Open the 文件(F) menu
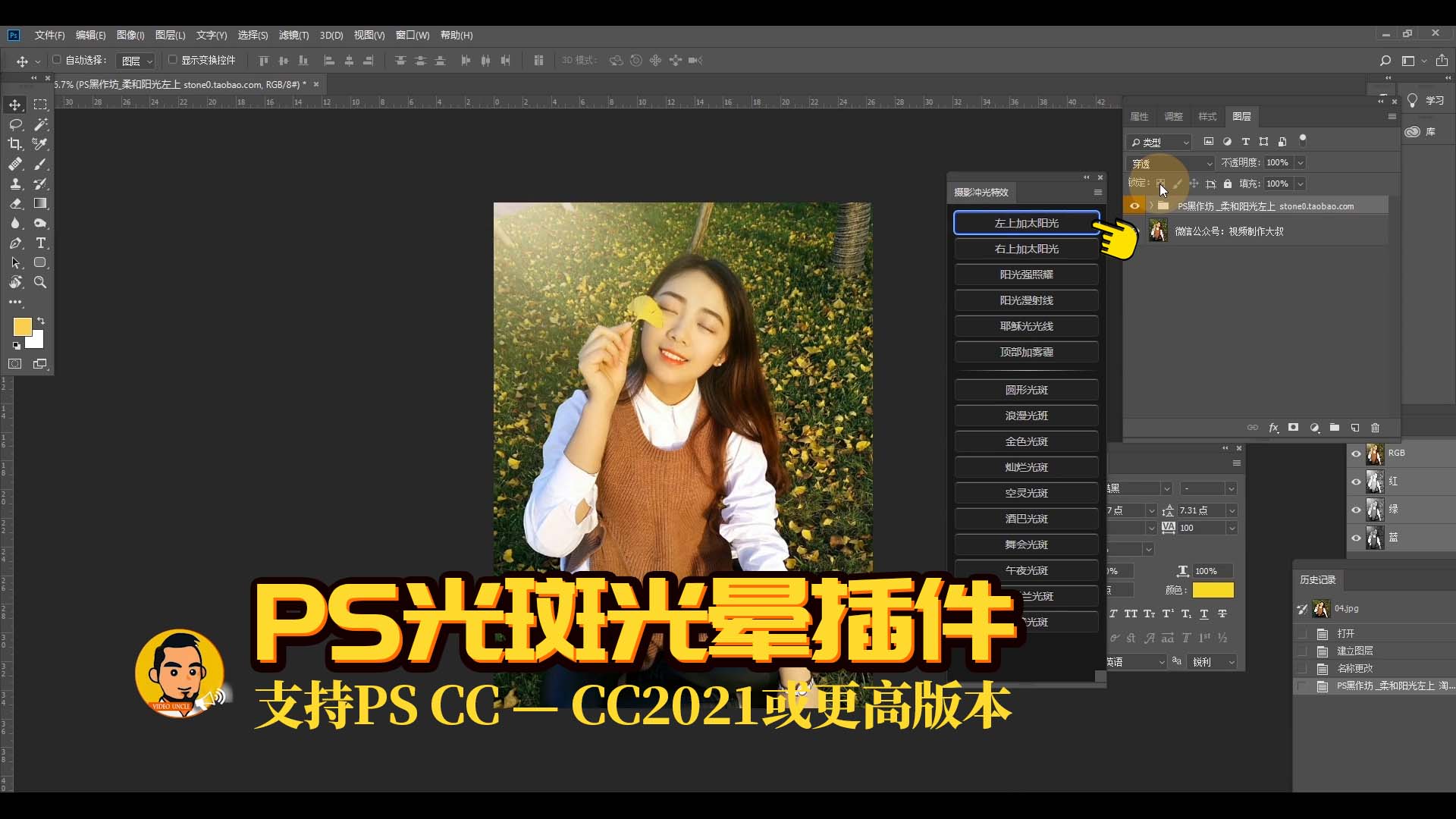The image size is (1456, 819). pos(49,36)
